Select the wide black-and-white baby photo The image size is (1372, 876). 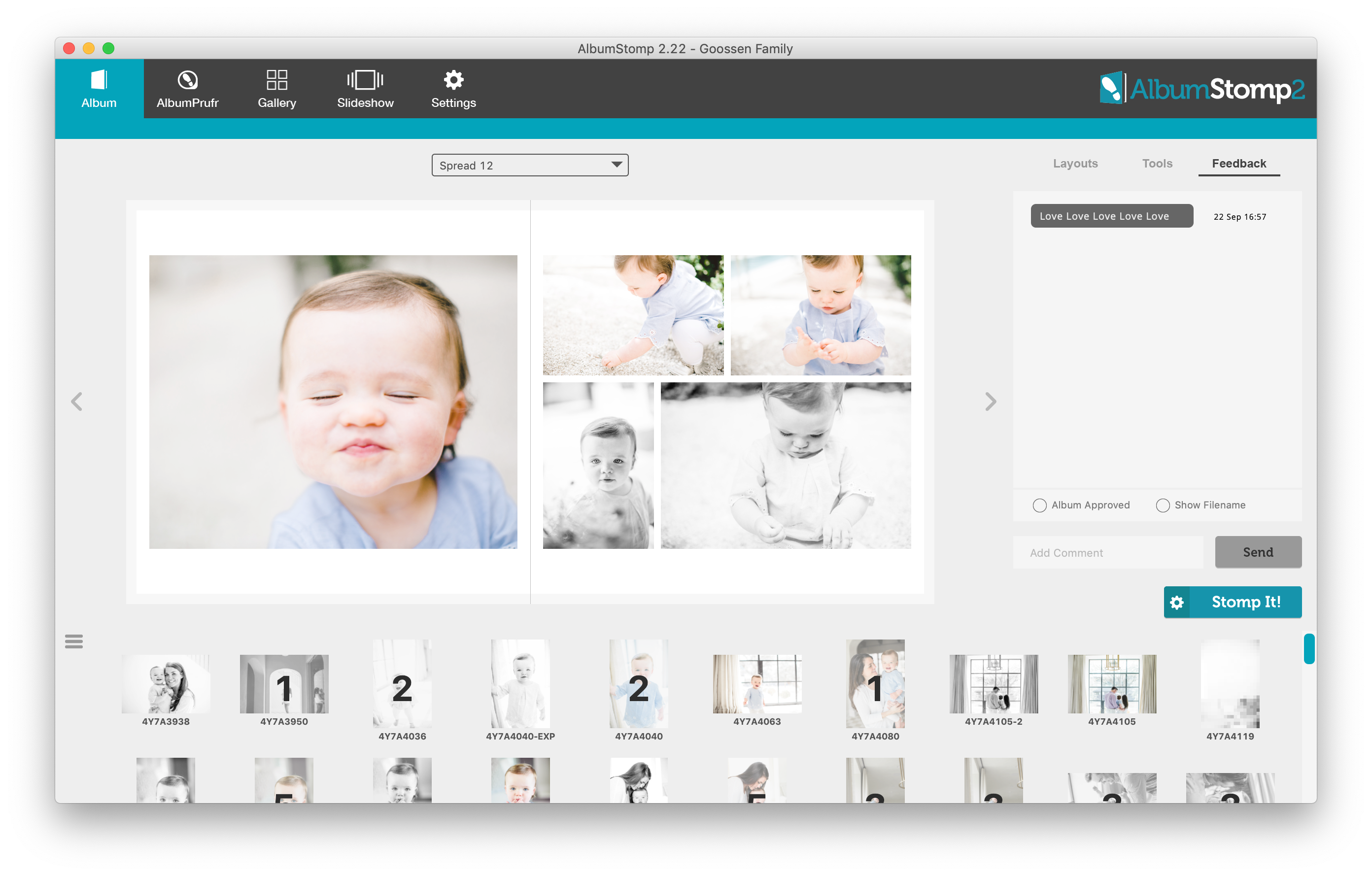786,465
